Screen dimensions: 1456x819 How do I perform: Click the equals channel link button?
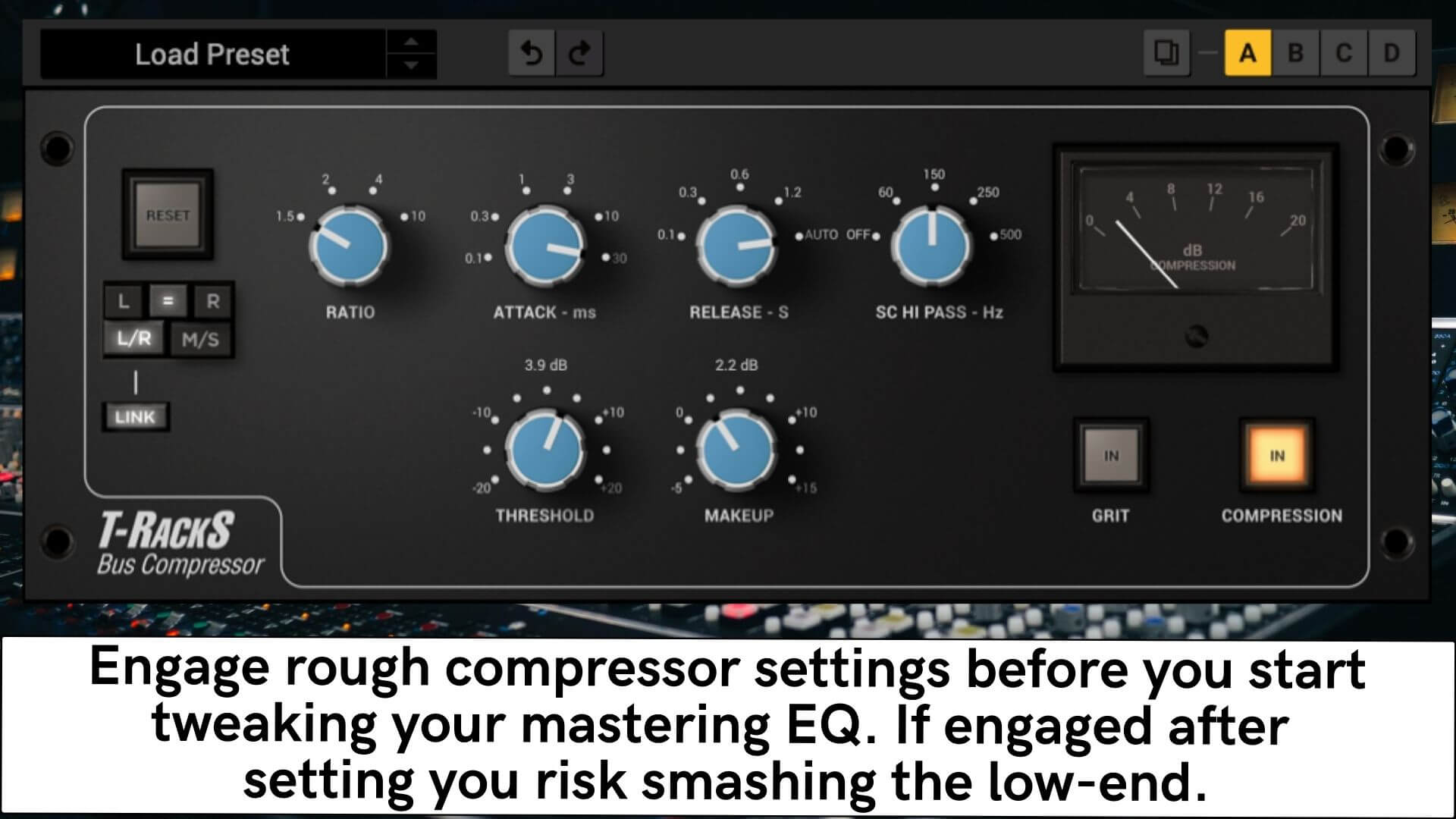pyautogui.click(x=168, y=301)
